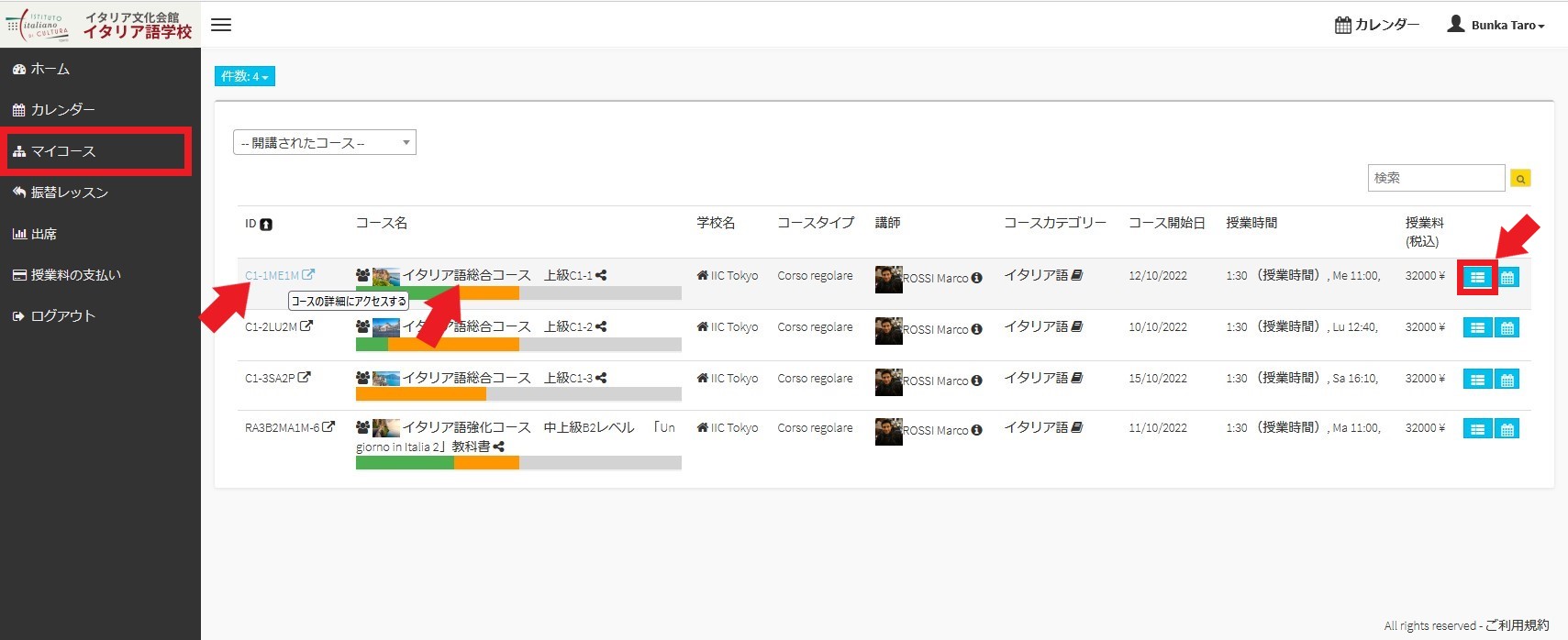
Task: Open list icon for RA3B2MA1M-6 course
Action: [x=1476, y=429]
